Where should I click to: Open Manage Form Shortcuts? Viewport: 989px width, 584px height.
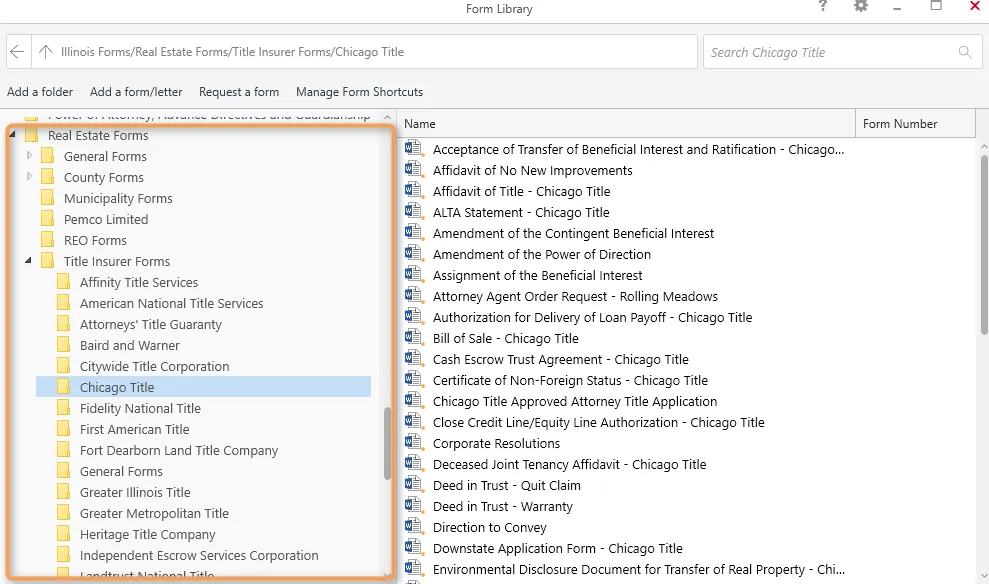(360, 91)
